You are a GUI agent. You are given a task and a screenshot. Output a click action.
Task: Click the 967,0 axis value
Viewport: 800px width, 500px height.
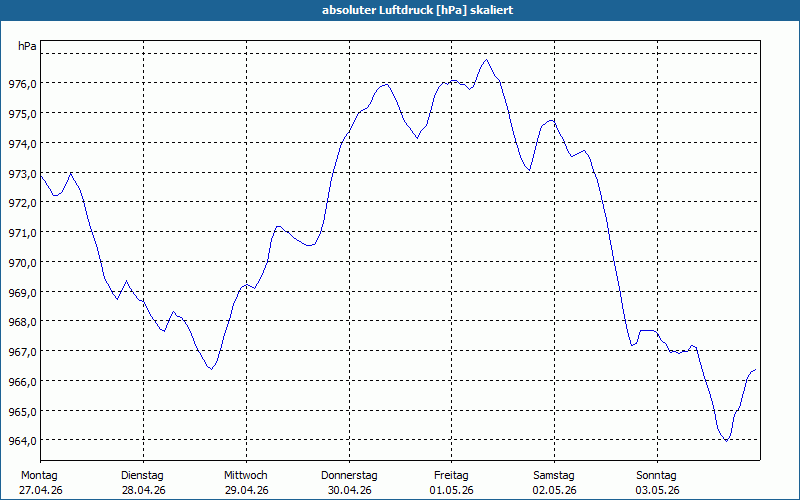(23, 352)
